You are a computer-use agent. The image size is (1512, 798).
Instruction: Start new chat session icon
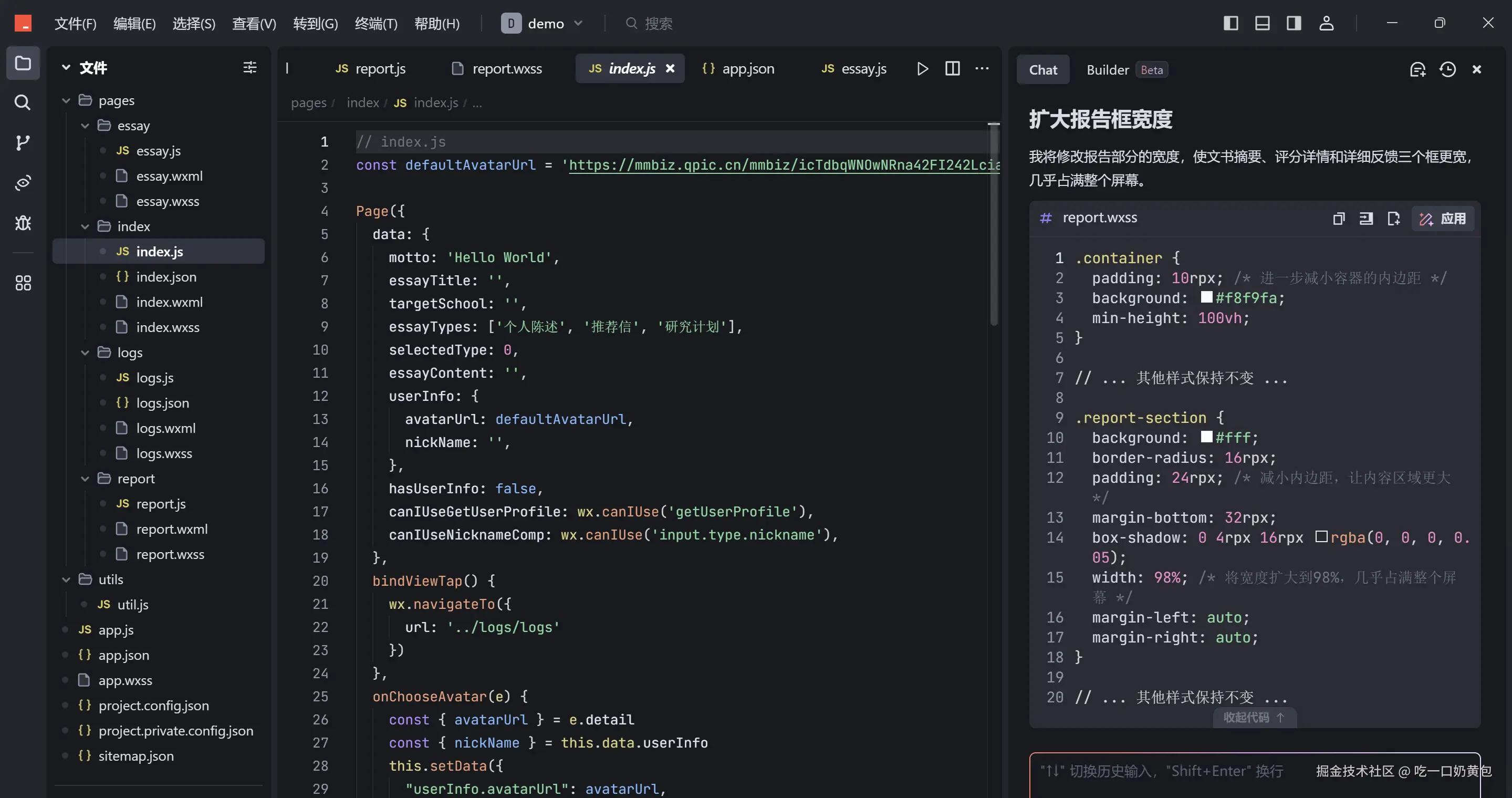pos(1417,69)
